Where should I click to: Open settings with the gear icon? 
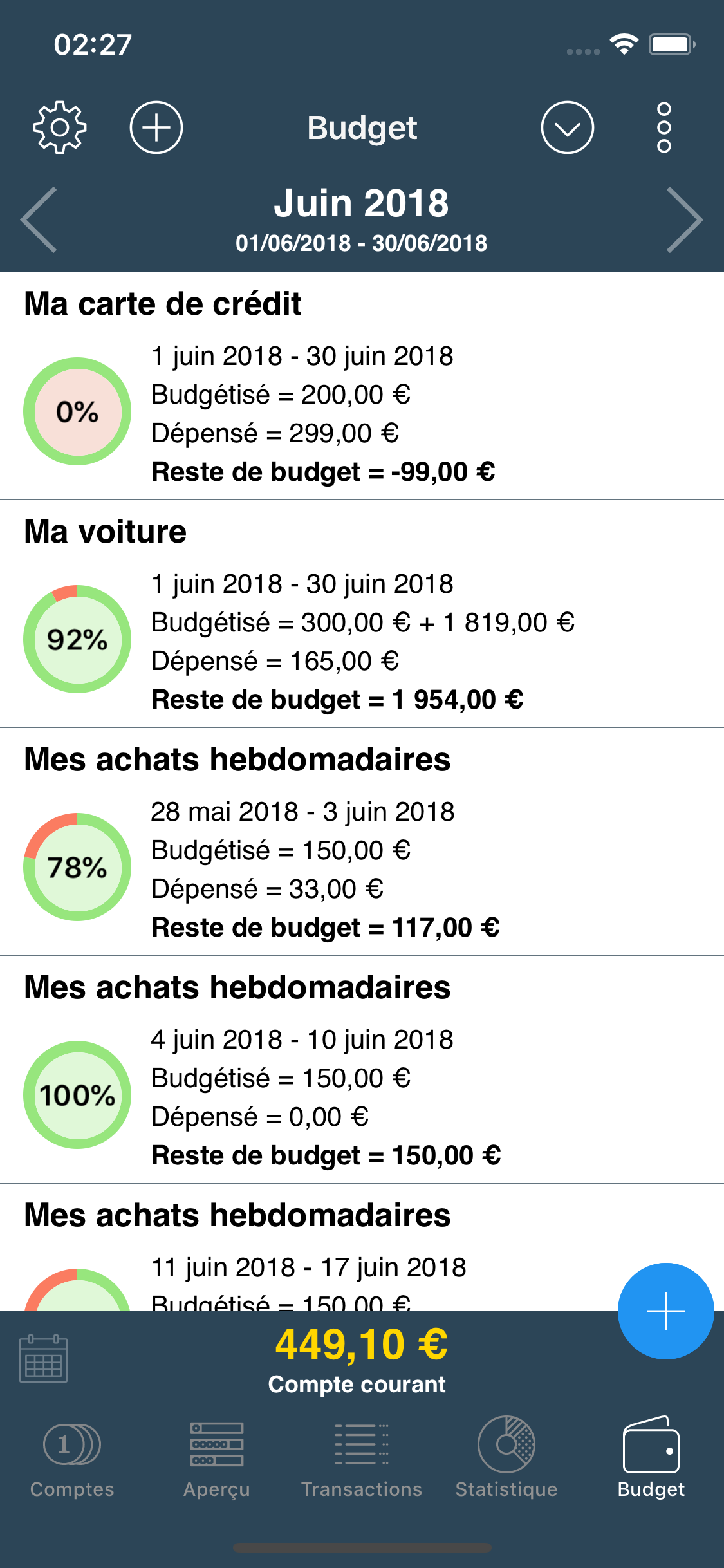click(x=60, y=127)
